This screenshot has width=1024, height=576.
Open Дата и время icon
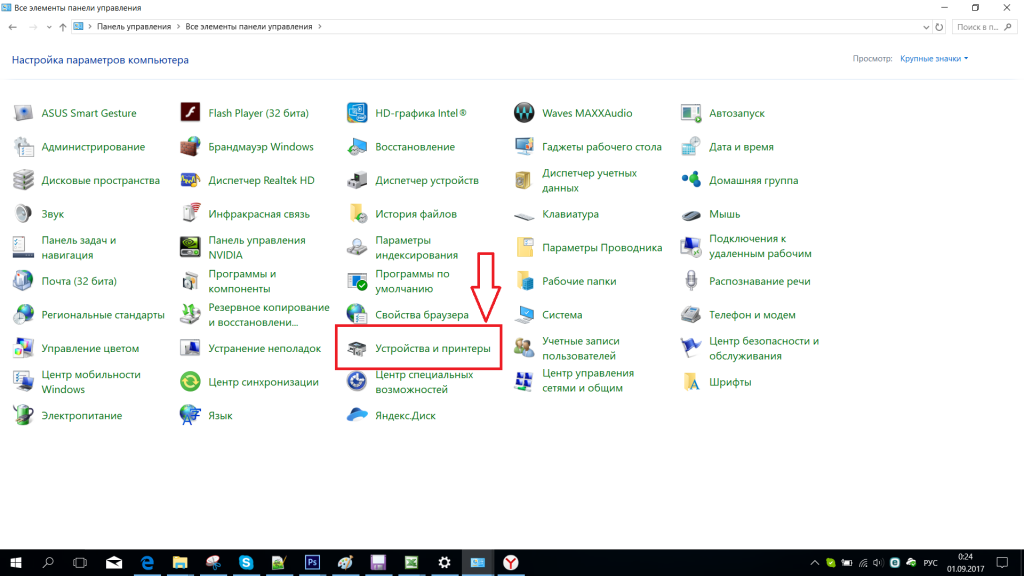(691, 147)
